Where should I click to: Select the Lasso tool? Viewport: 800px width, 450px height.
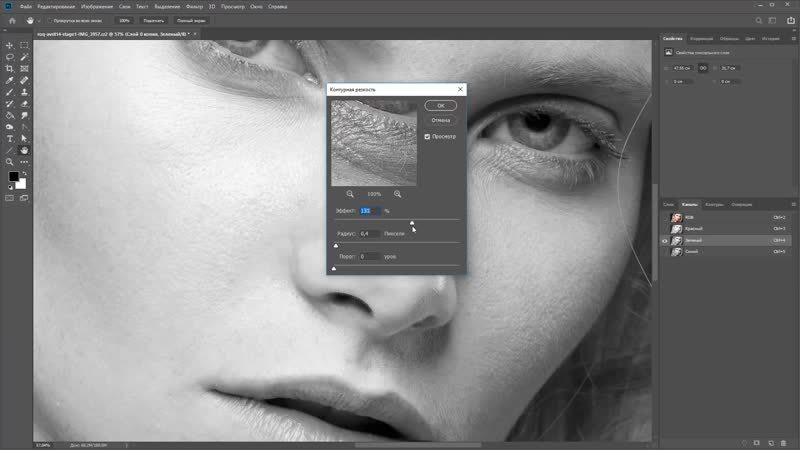tap(10, 57)
